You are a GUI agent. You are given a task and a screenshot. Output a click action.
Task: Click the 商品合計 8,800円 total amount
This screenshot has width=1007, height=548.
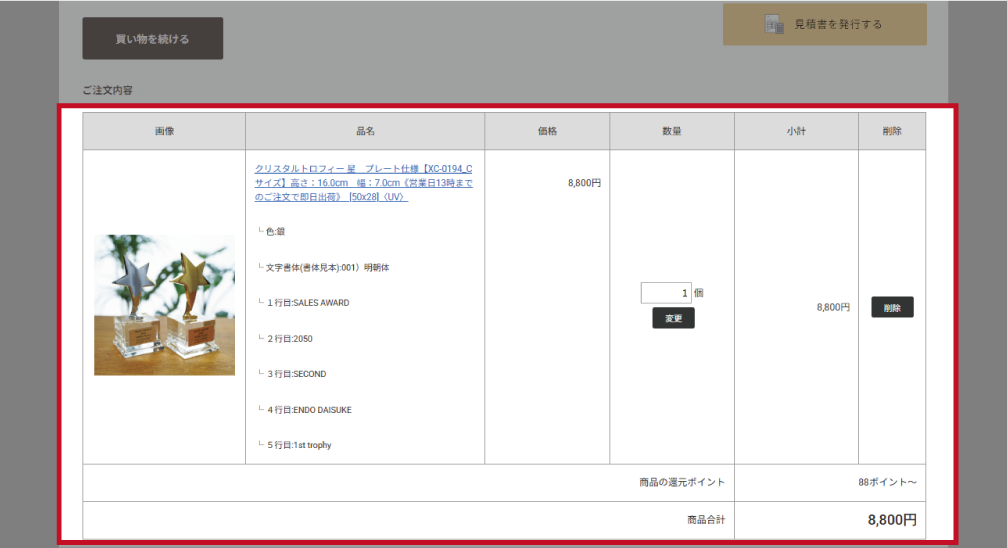[x=891, y=520]
